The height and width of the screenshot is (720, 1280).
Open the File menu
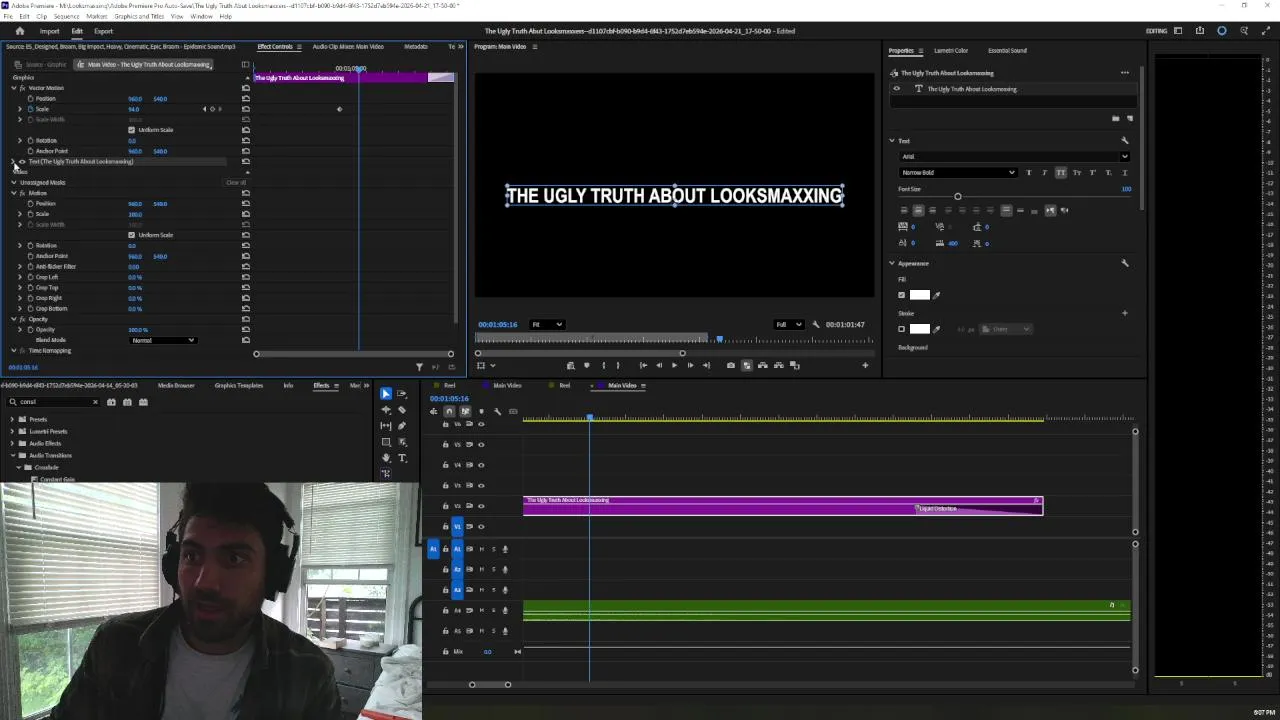point(9,17)
